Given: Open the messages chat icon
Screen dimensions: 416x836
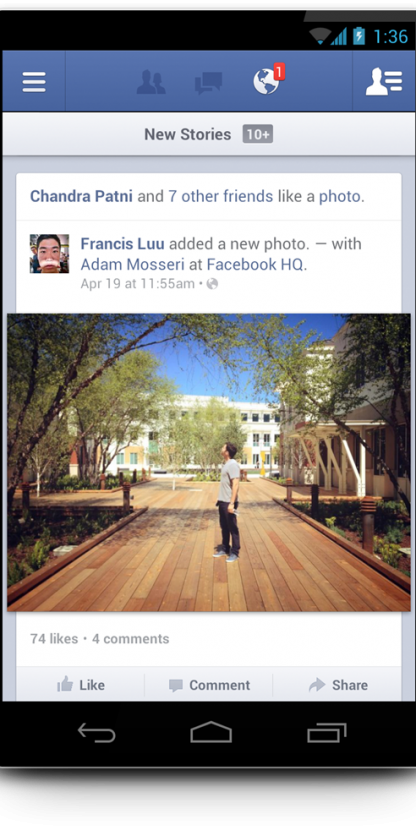Looking at the screenshot, I should 209,83.
